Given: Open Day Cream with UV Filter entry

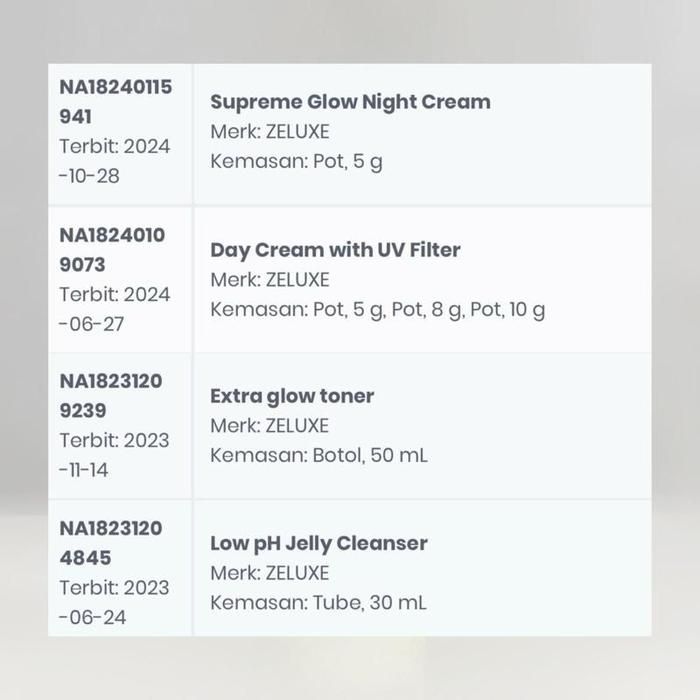Looking at the screenshot, I should (335, 250).
